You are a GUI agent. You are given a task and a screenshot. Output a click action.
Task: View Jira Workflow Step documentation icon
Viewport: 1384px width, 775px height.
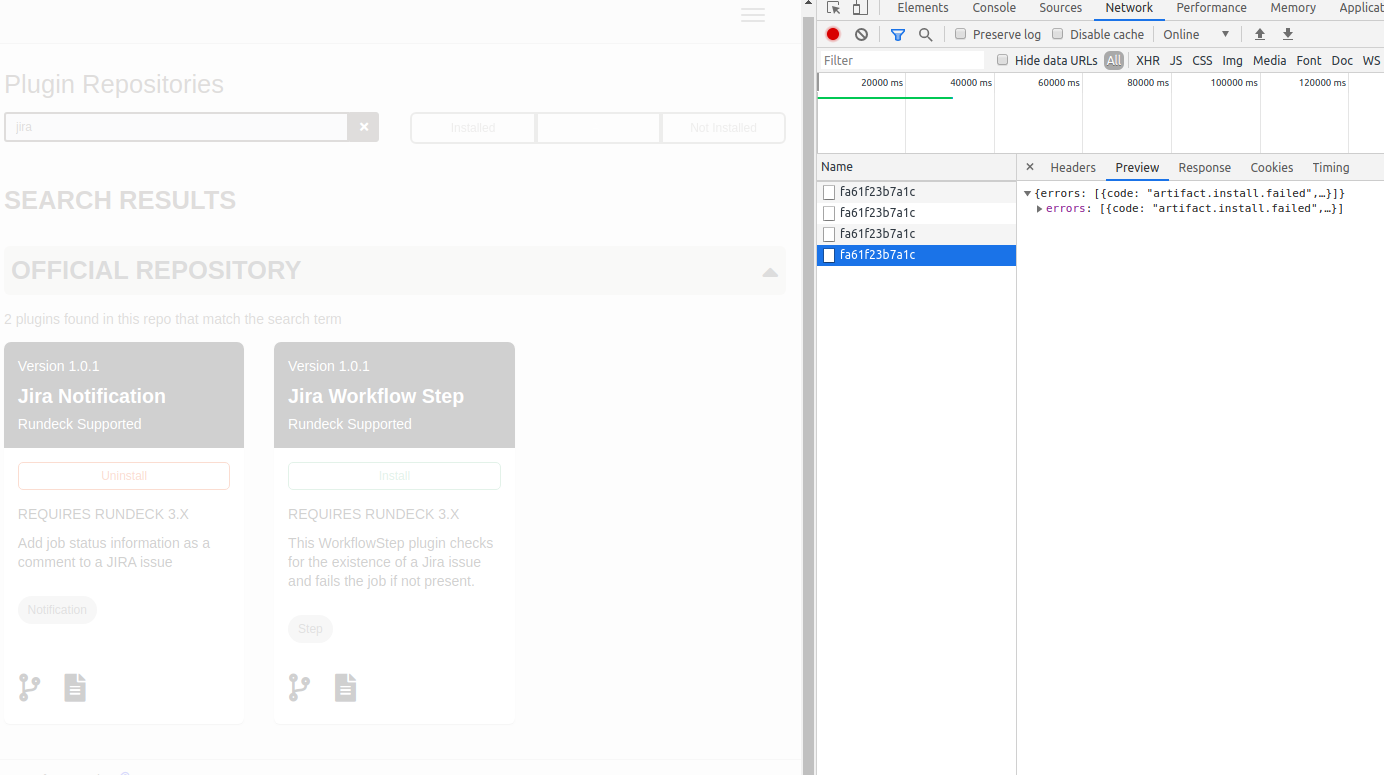tap(345, 687)
